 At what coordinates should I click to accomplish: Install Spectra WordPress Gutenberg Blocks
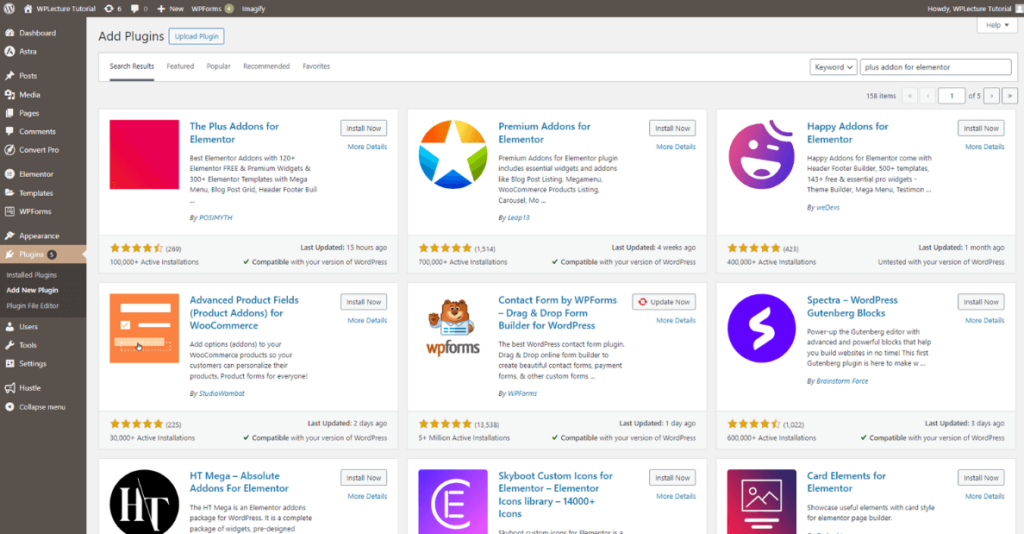tap(981, 302)
